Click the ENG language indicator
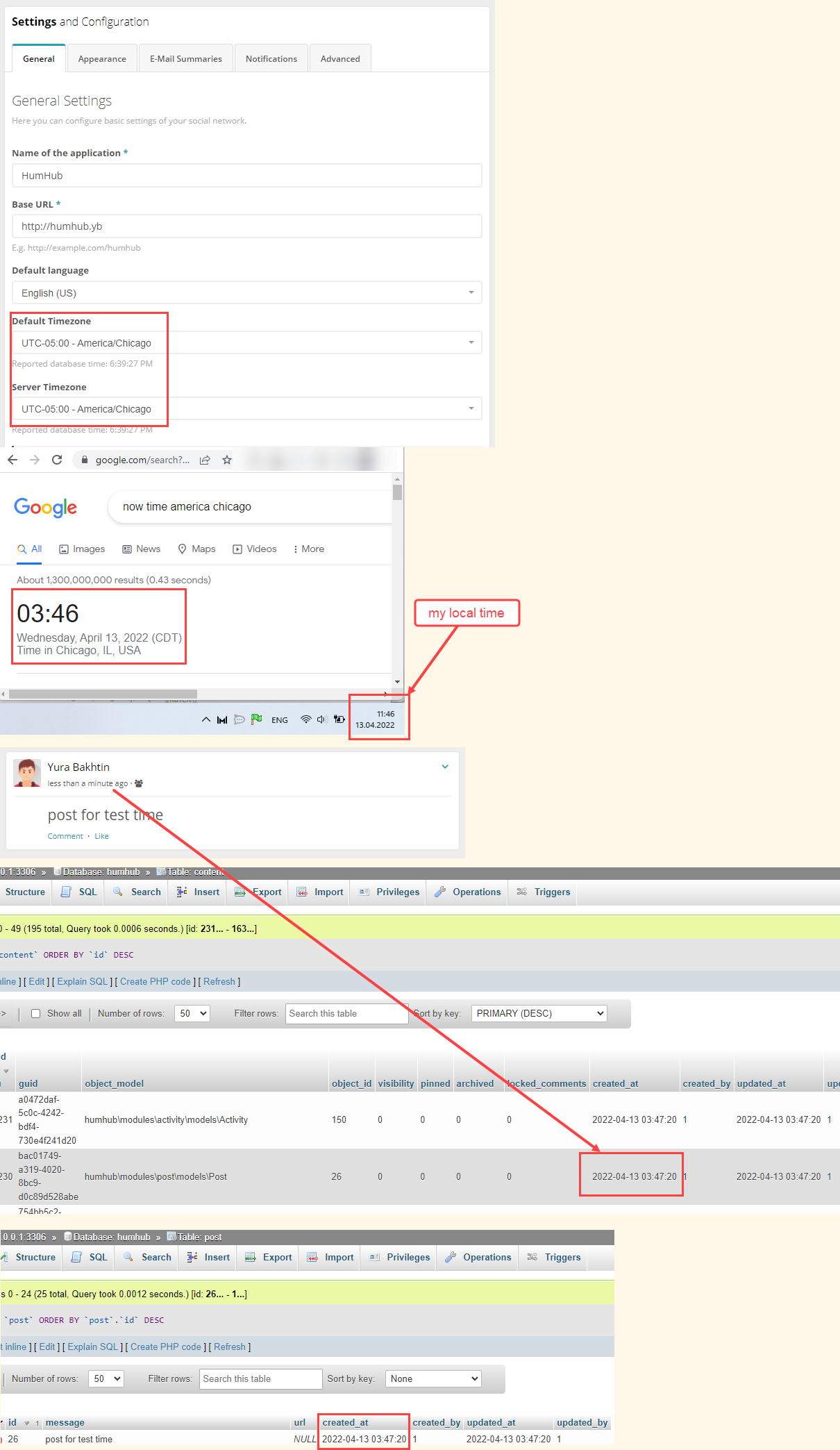 point(280,720)
